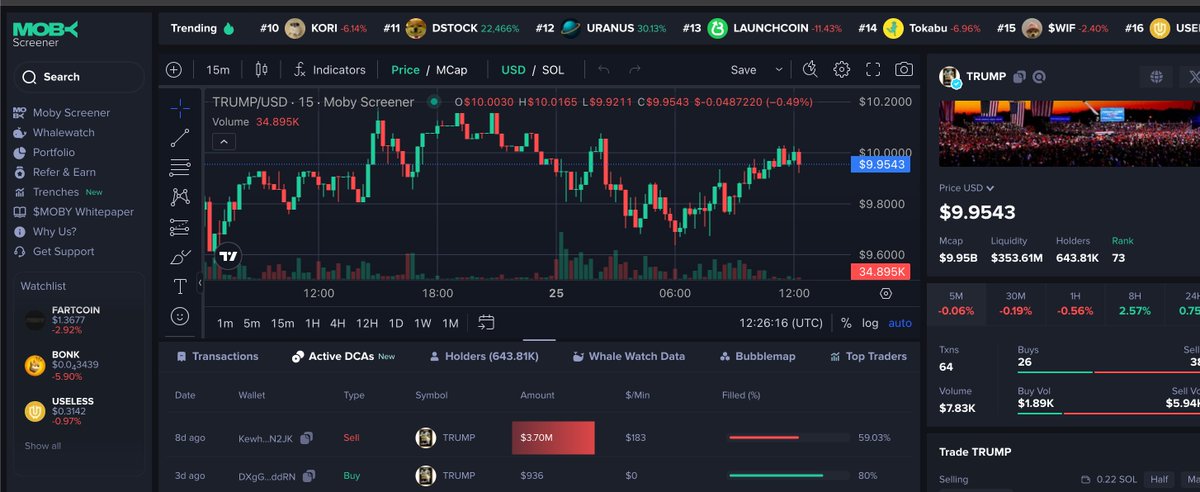
Task: Open price scale settings hexagon icon
Action: tap(885, 293)
